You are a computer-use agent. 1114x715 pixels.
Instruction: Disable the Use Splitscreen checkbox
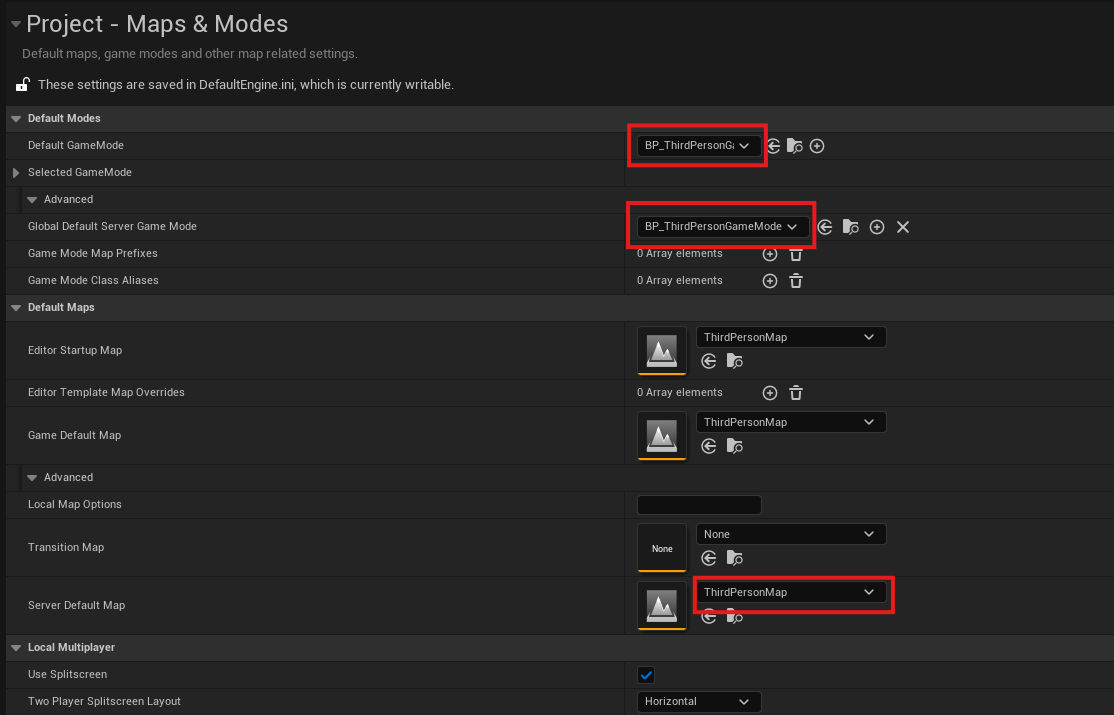(646, 675)
